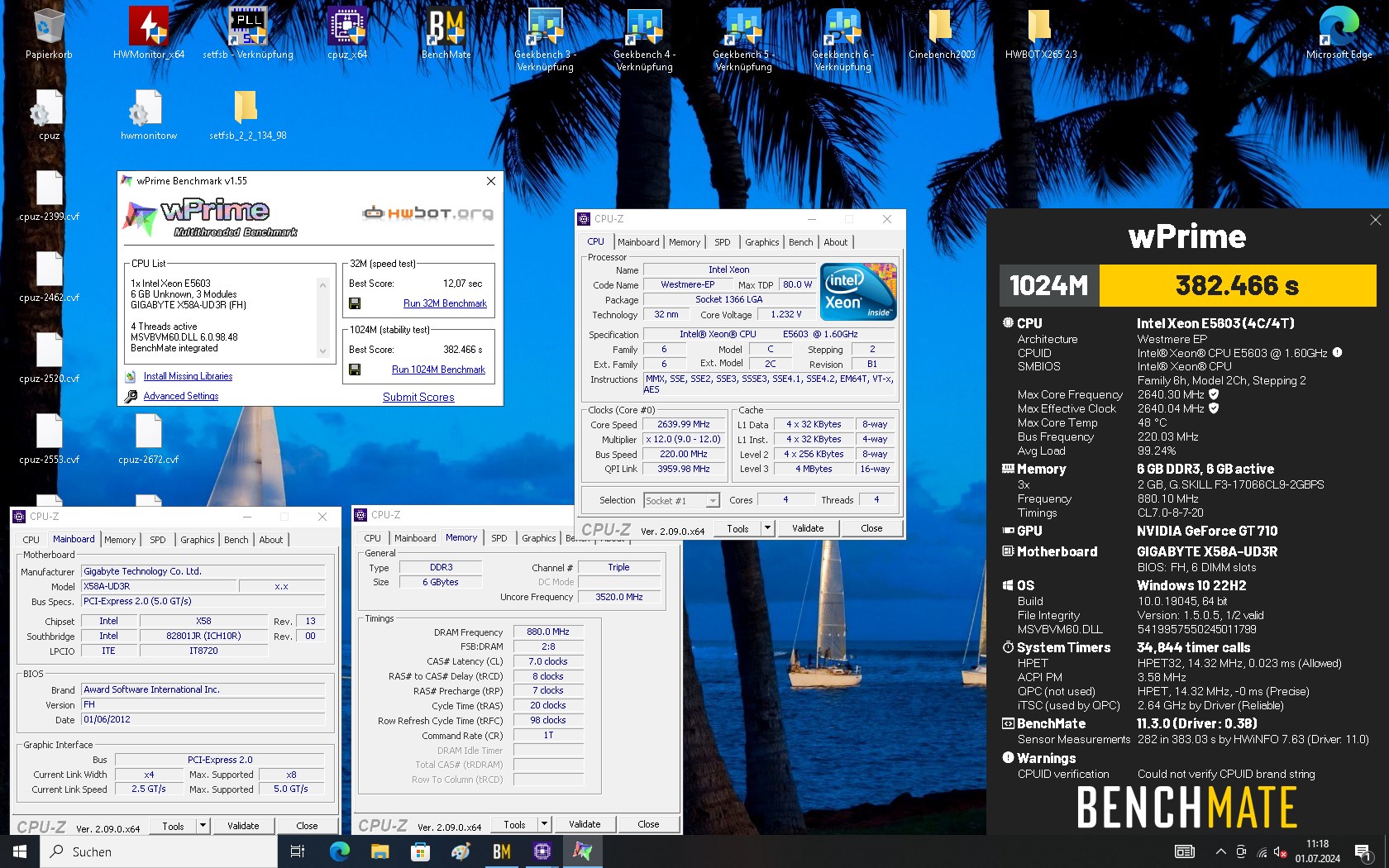
Task: Switch to CPU tab in CPU-Z Memory window
Action: pos(373,538)
